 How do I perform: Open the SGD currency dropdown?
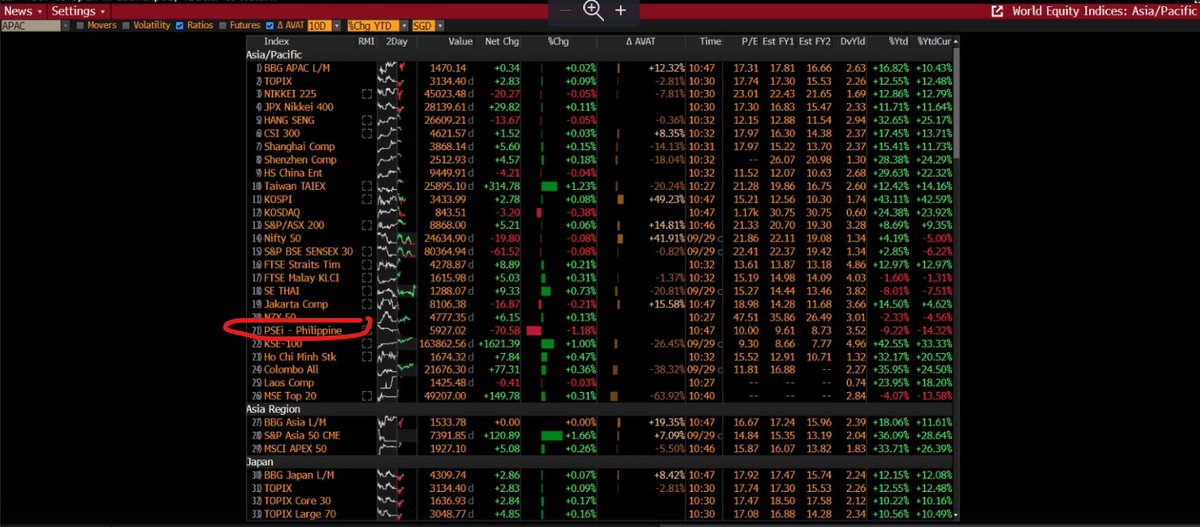[427, 24]
